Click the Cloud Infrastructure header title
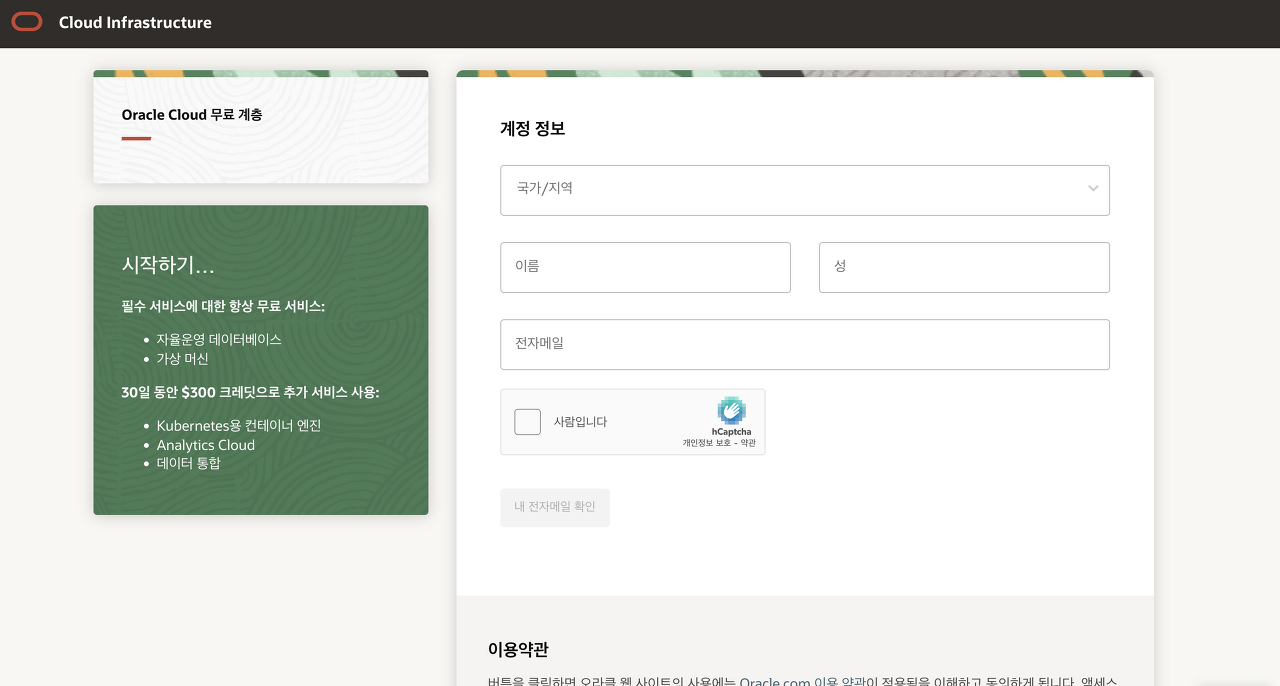 [135, 23]
